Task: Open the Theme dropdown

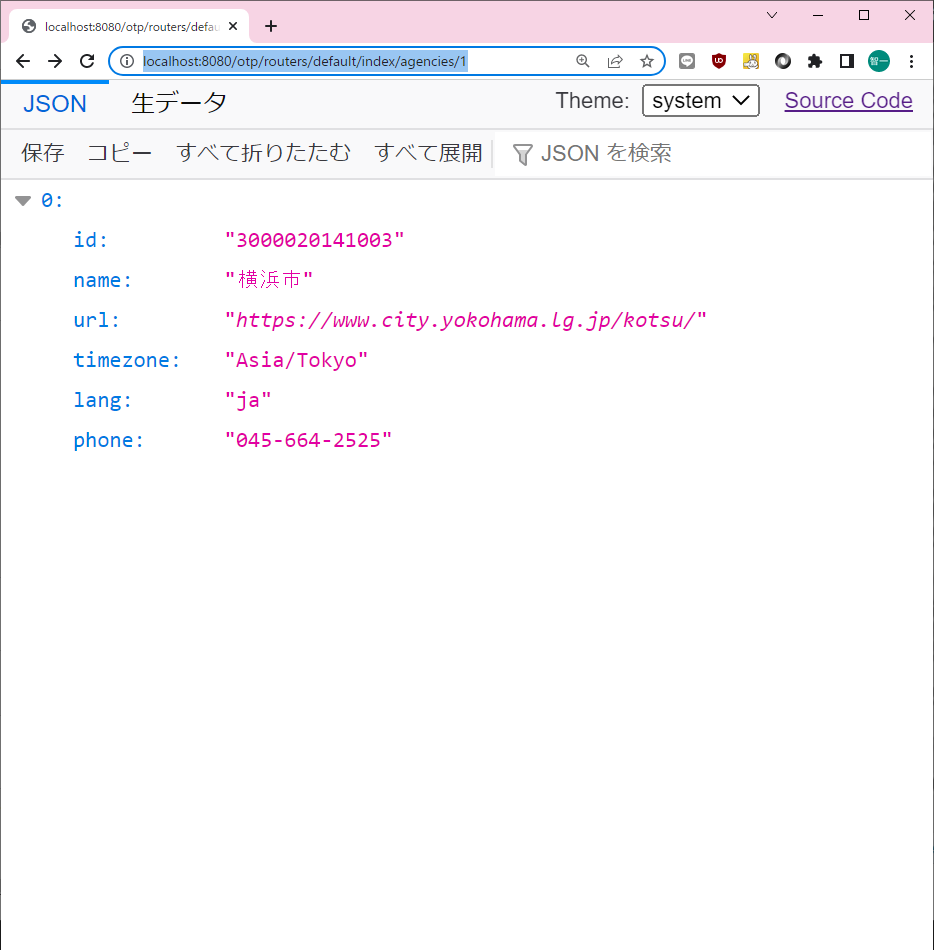Action: (700, 101)
